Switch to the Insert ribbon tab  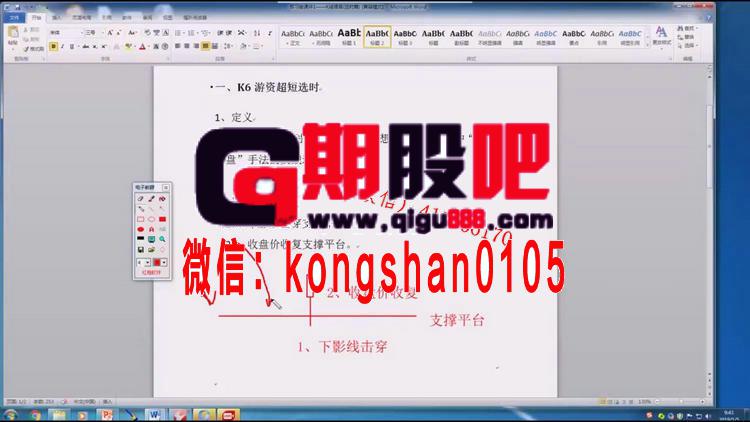pos(57,18)
